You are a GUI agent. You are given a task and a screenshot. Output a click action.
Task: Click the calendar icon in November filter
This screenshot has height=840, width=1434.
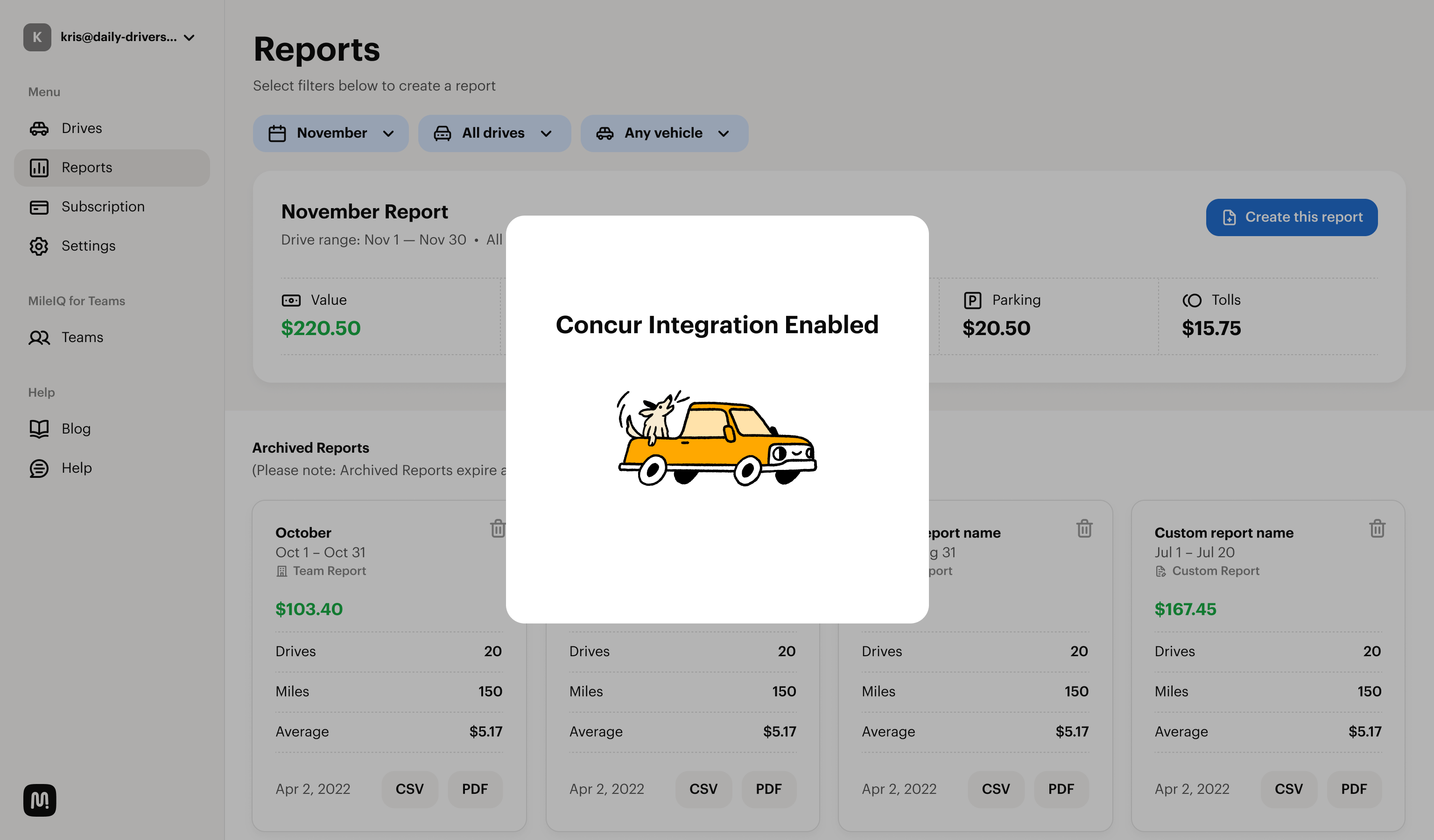tap(277, 133)
